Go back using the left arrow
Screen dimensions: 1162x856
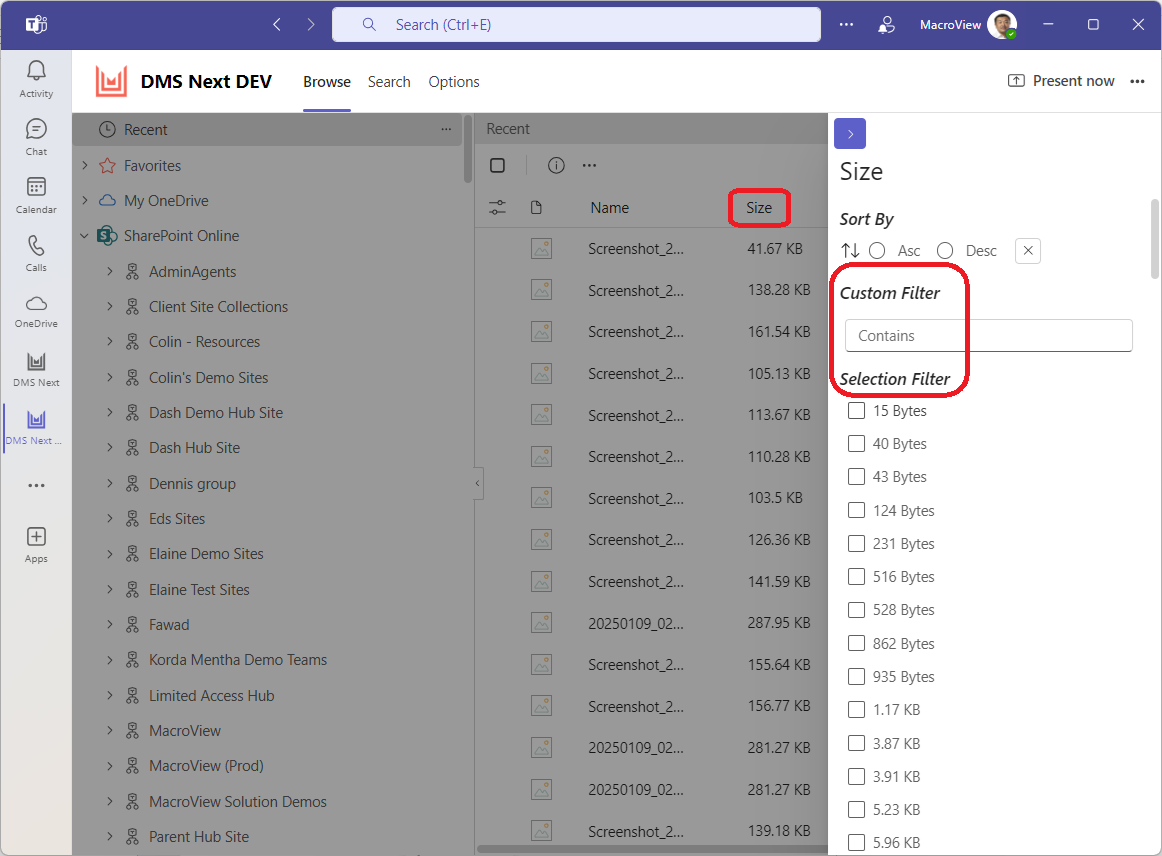pos(277,24)
